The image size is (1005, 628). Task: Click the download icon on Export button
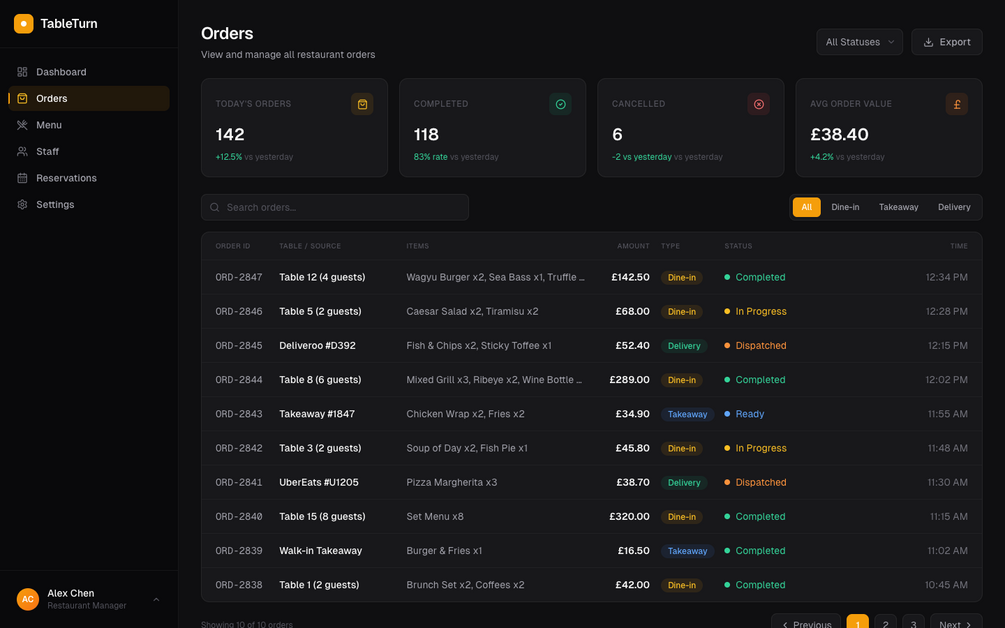pyautogui.click(x=928, y=42)
